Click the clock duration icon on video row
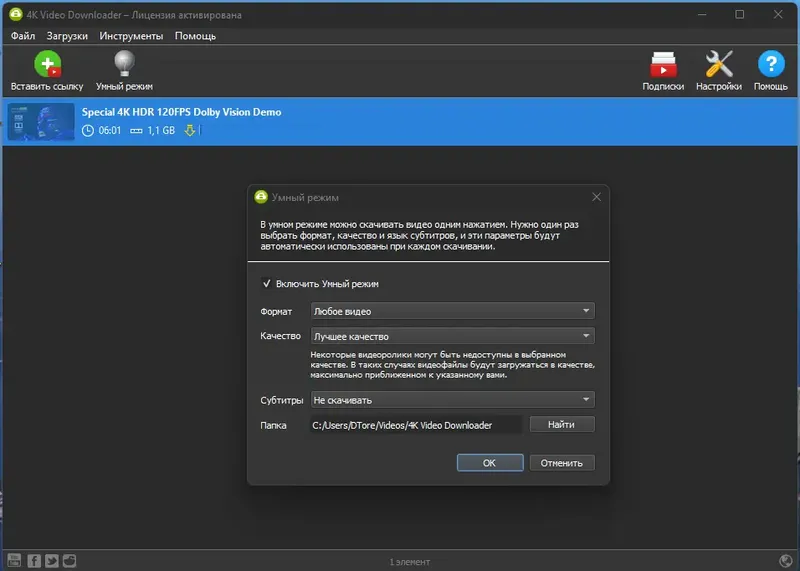Screen dimensions: 800x571 click(88, 131)
